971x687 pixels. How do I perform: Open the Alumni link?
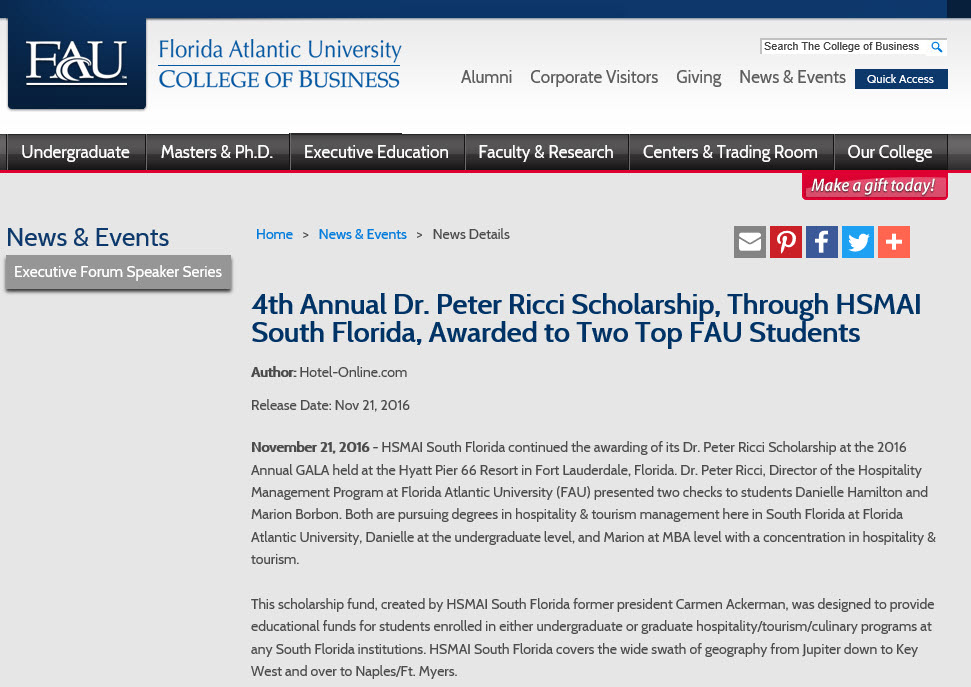click(x=486, y=77)
